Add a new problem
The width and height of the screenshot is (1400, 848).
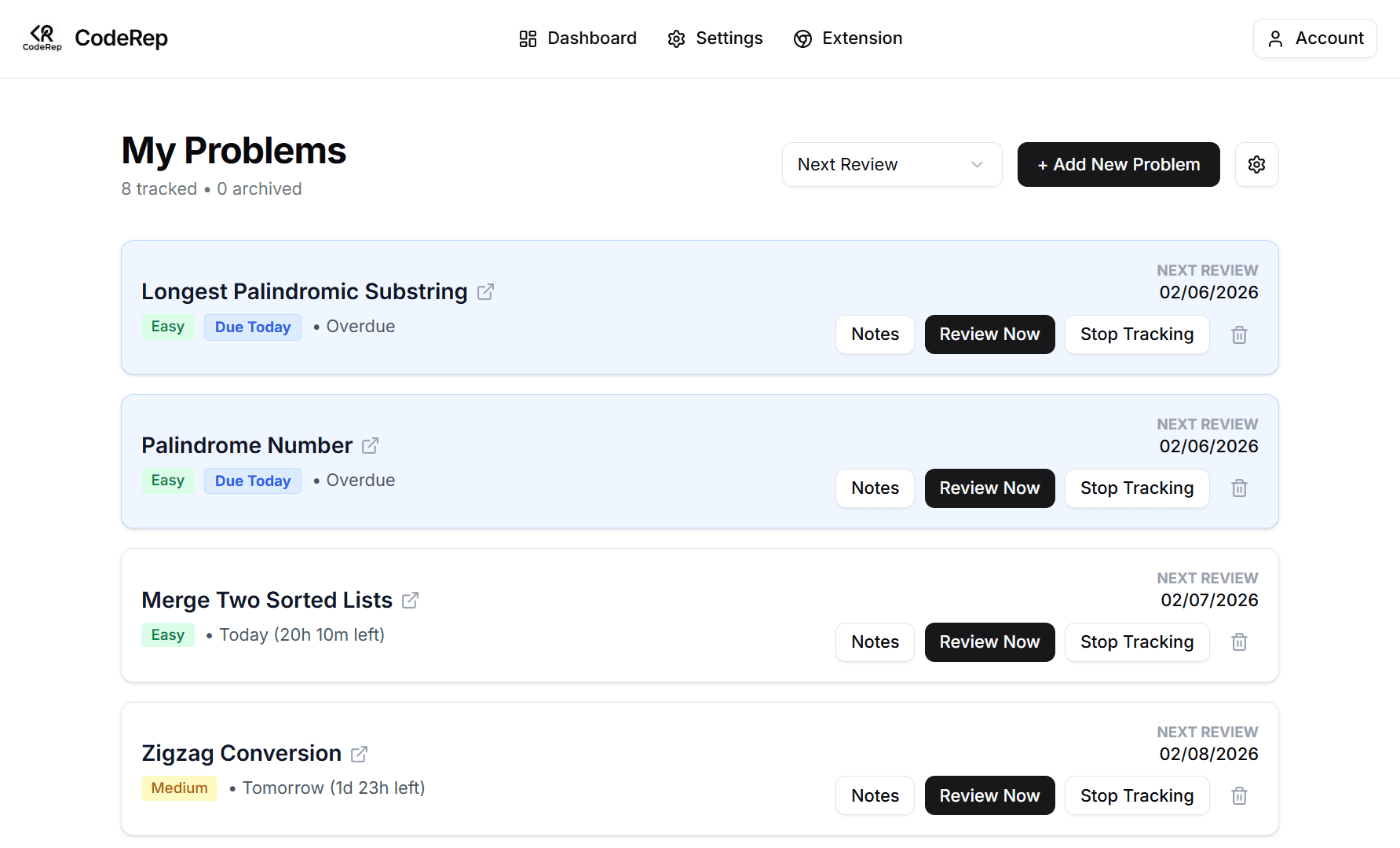coord(1118,164)
